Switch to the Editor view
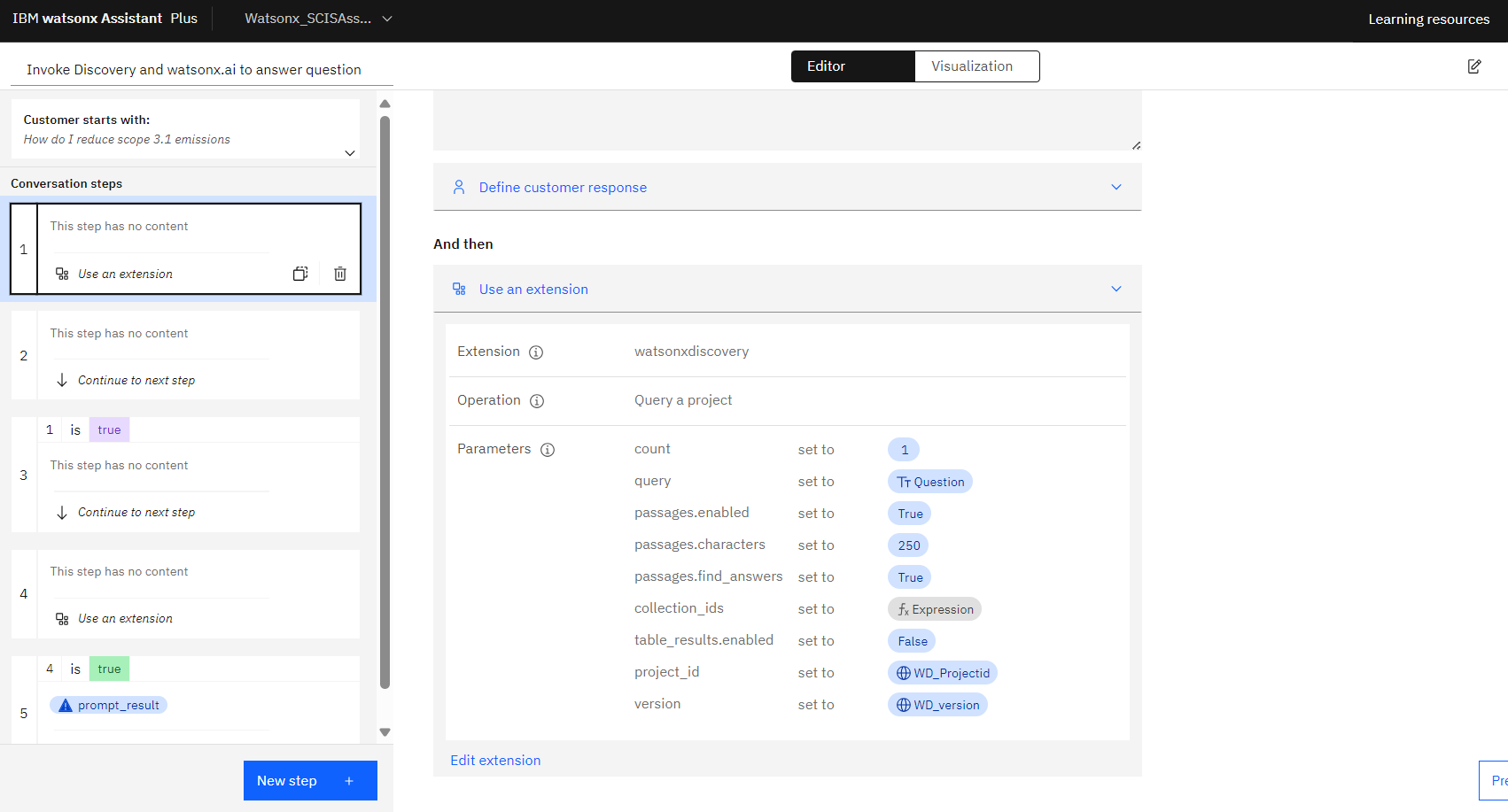 (x=852, y=66)
